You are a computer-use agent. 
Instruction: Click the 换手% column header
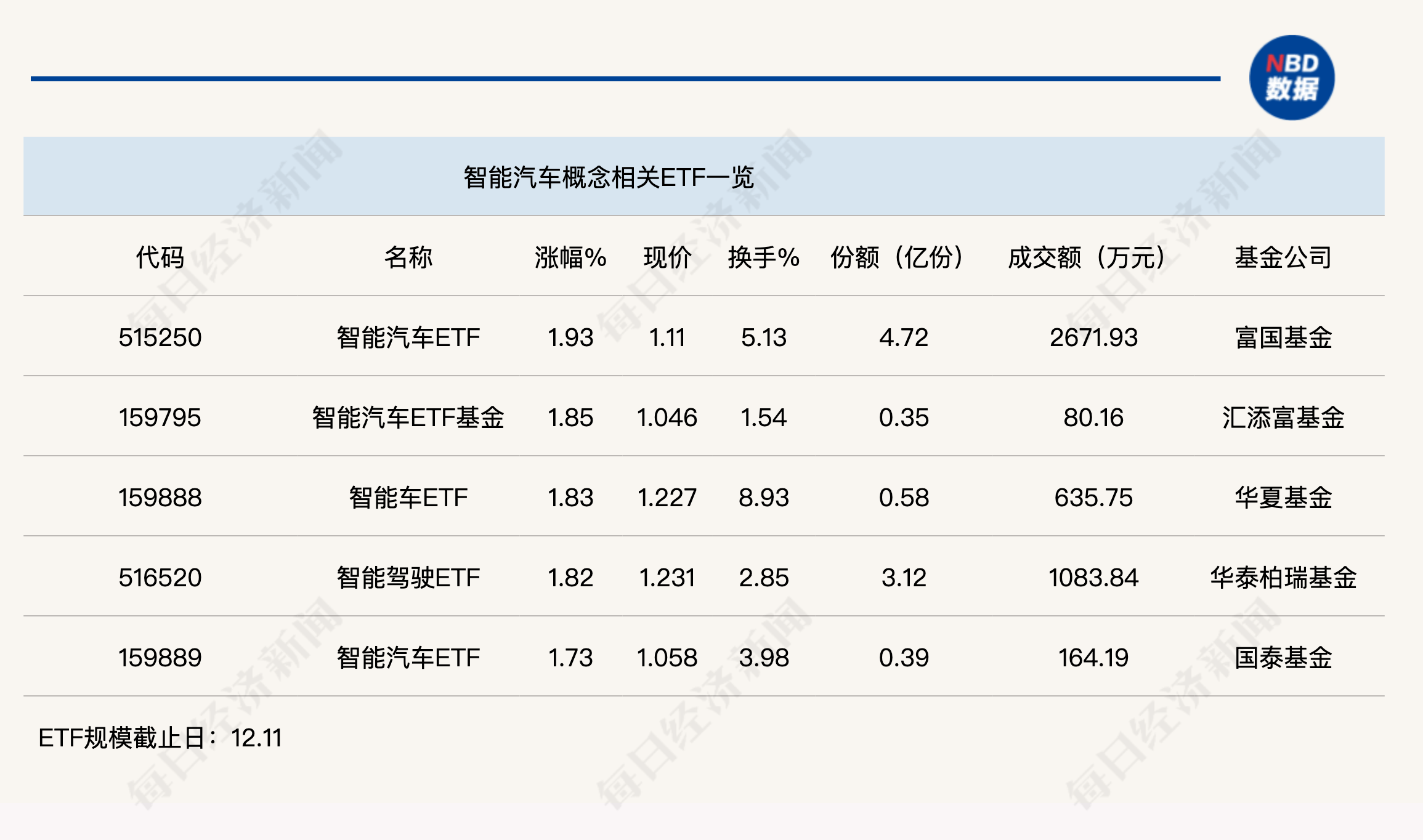coord(763,257)
